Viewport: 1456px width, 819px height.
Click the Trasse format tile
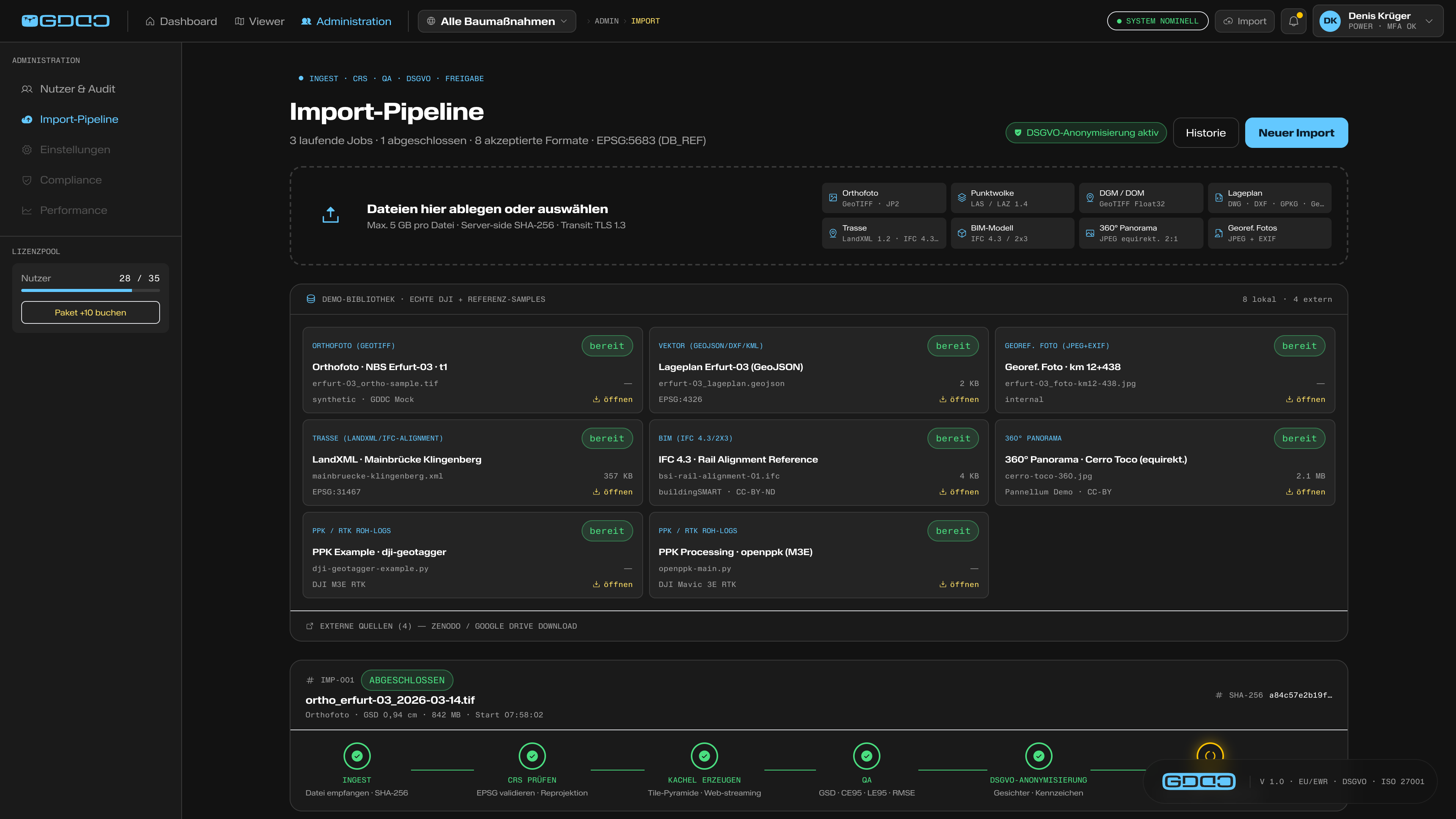click(x=883, y=233)
